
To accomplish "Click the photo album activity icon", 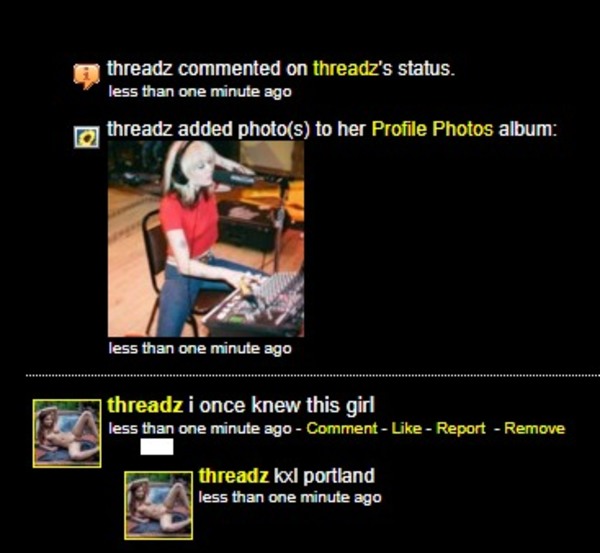I will click(x=86, y=137).
